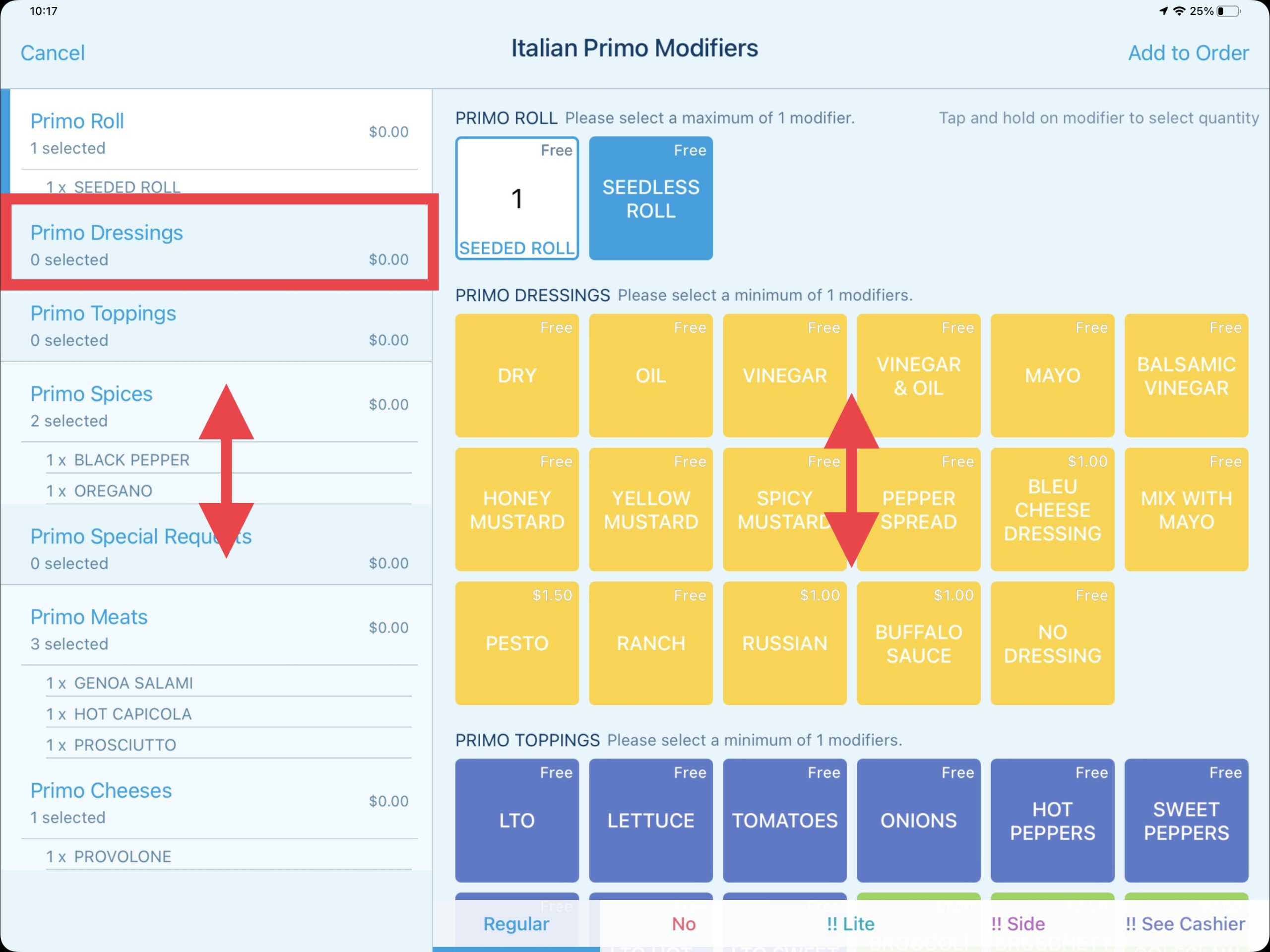
Task: Select the 1 x SEEDED ROLL entry
Action: tap(230, 186)
